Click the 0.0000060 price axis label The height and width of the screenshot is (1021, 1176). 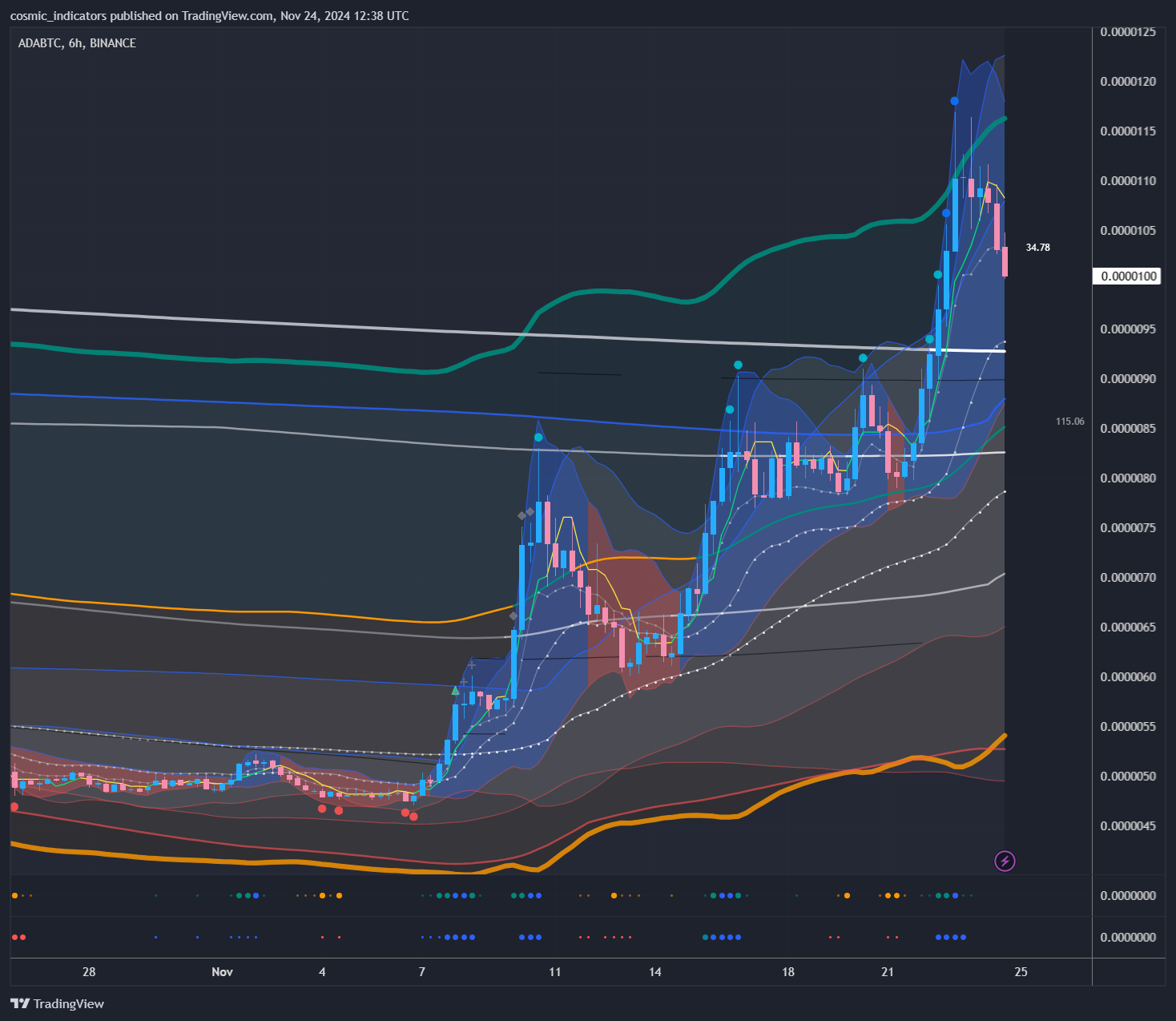1128,677
